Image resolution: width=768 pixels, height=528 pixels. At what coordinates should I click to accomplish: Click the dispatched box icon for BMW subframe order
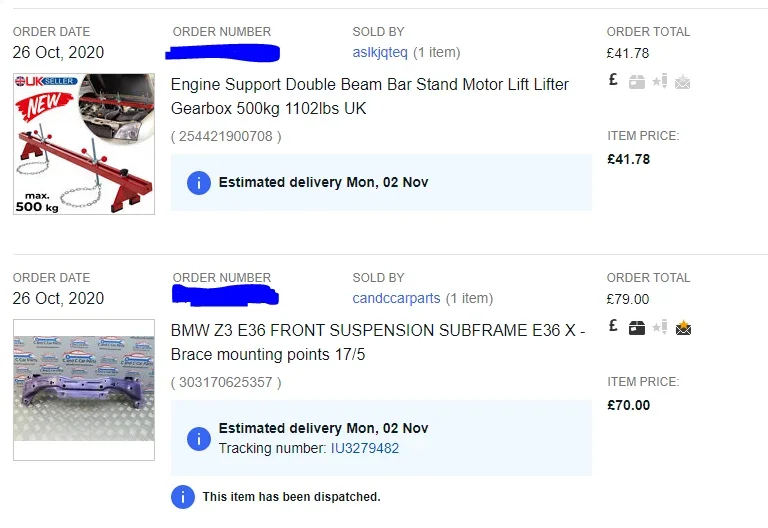coord(636,328)
